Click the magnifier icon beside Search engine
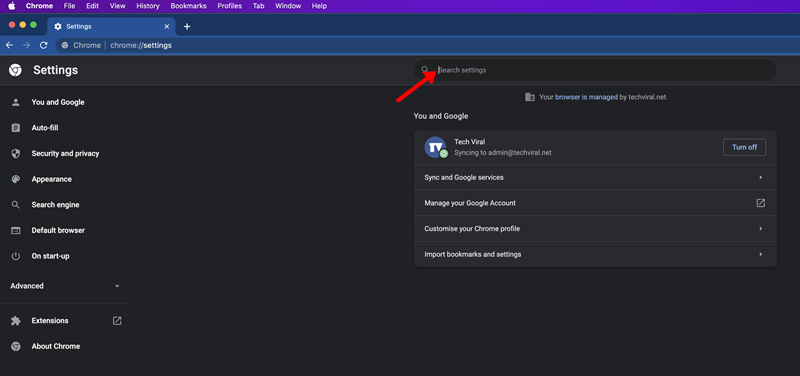Image resolution: width=800 pixels, height=376 pixels. [16, 205]
